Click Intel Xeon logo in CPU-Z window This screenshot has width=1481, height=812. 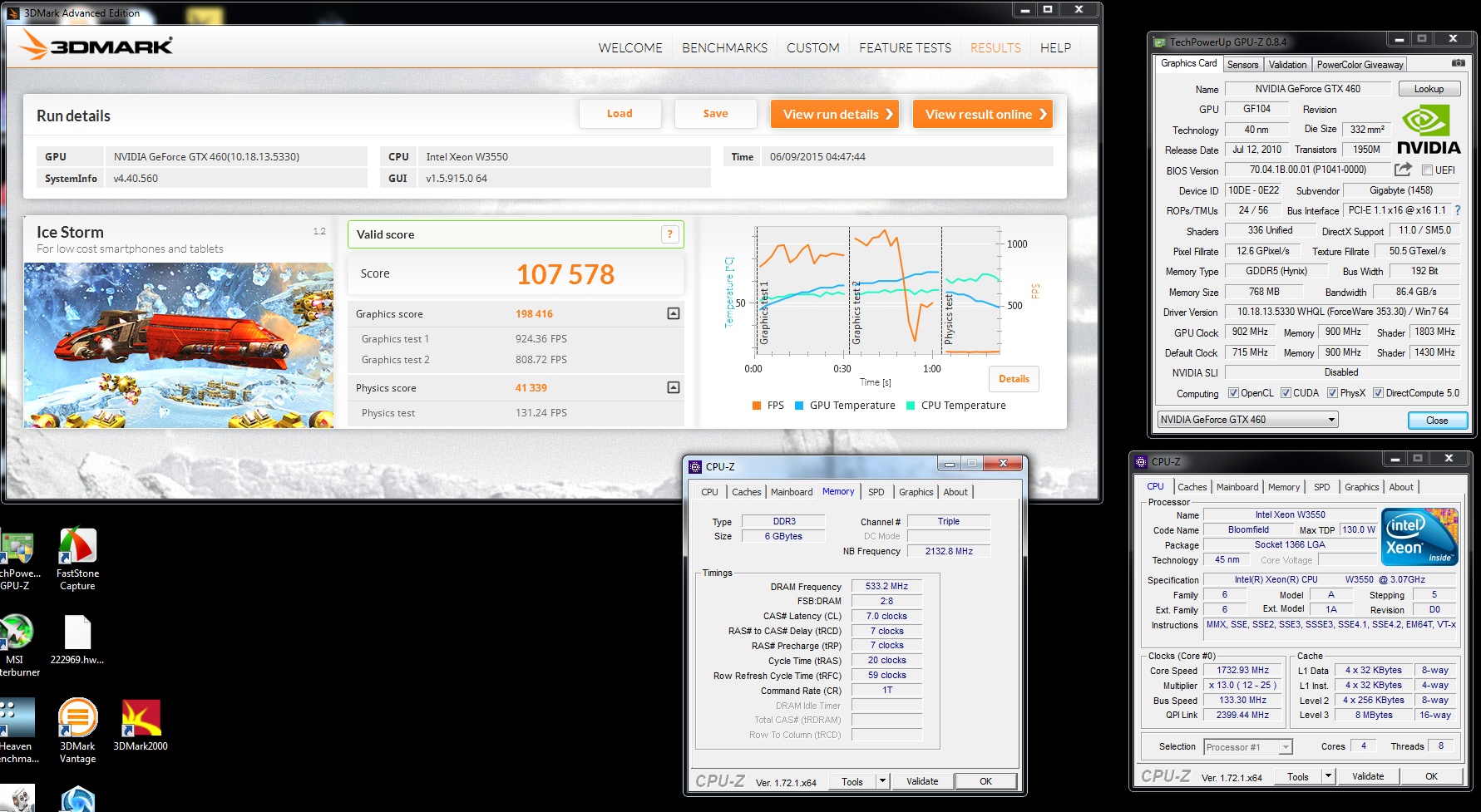pos(1419,536)
